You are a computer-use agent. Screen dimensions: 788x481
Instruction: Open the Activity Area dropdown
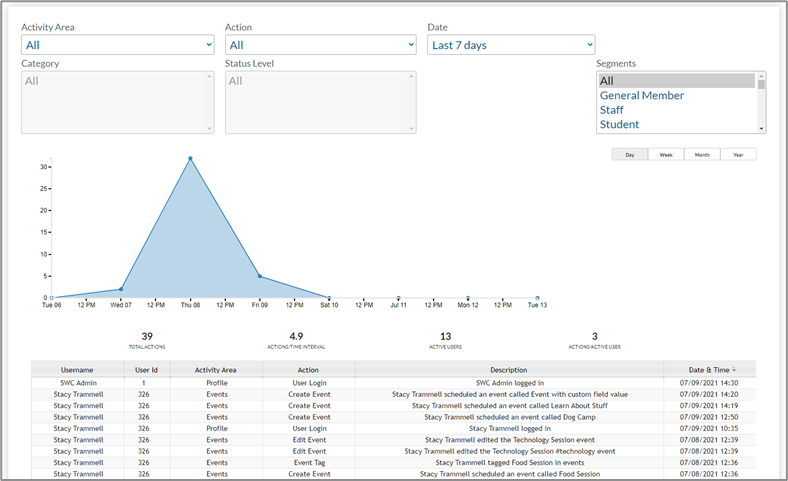point(118,45)
